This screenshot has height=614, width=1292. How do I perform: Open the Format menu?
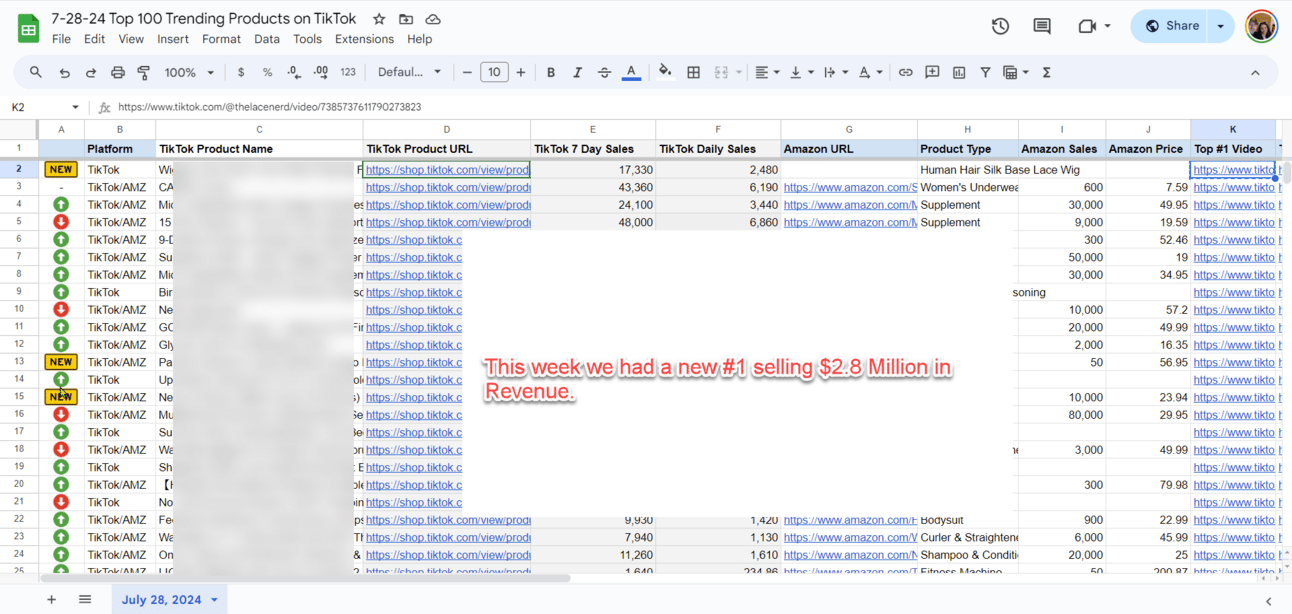[x=221, y=39]
